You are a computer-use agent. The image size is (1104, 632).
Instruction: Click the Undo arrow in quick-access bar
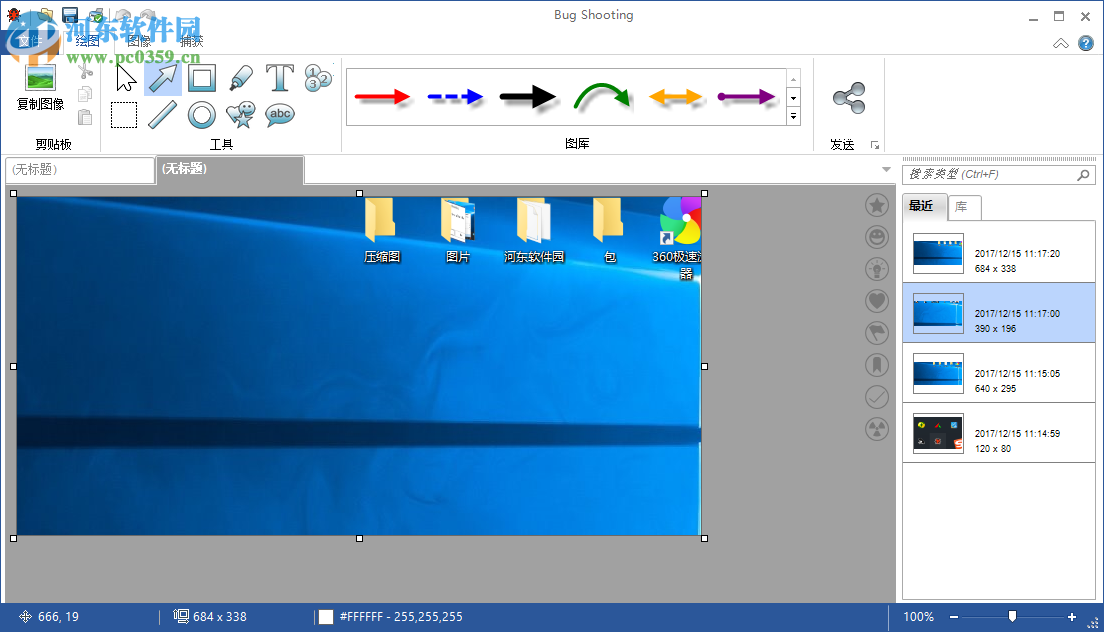pos(123,15)
